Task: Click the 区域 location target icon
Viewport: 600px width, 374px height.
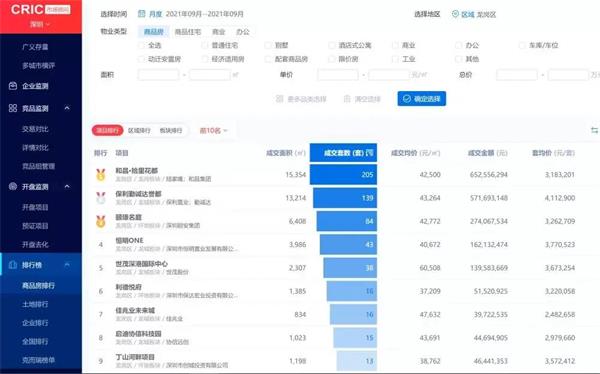Action: (x=455, y=14)
